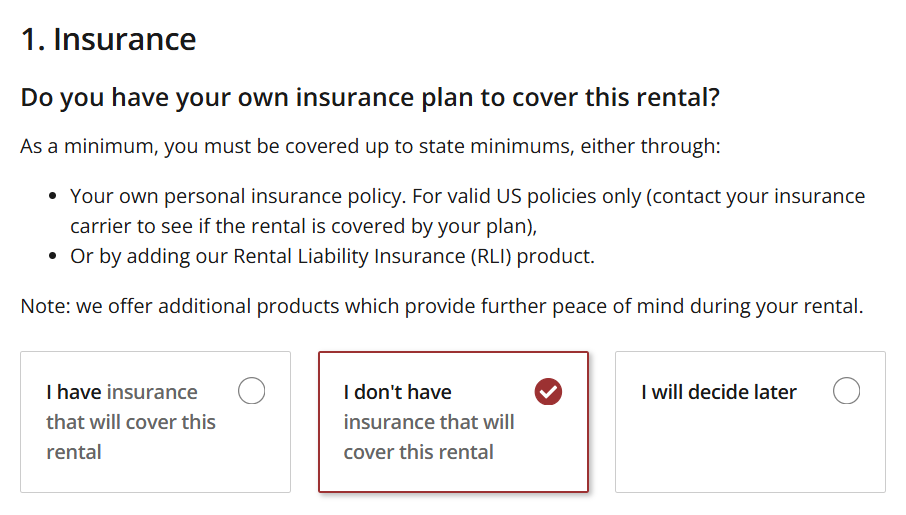906x515 pixels.
Task: Click the "Do you have your own insurance plan" heading
Action: tap(370, 98)
